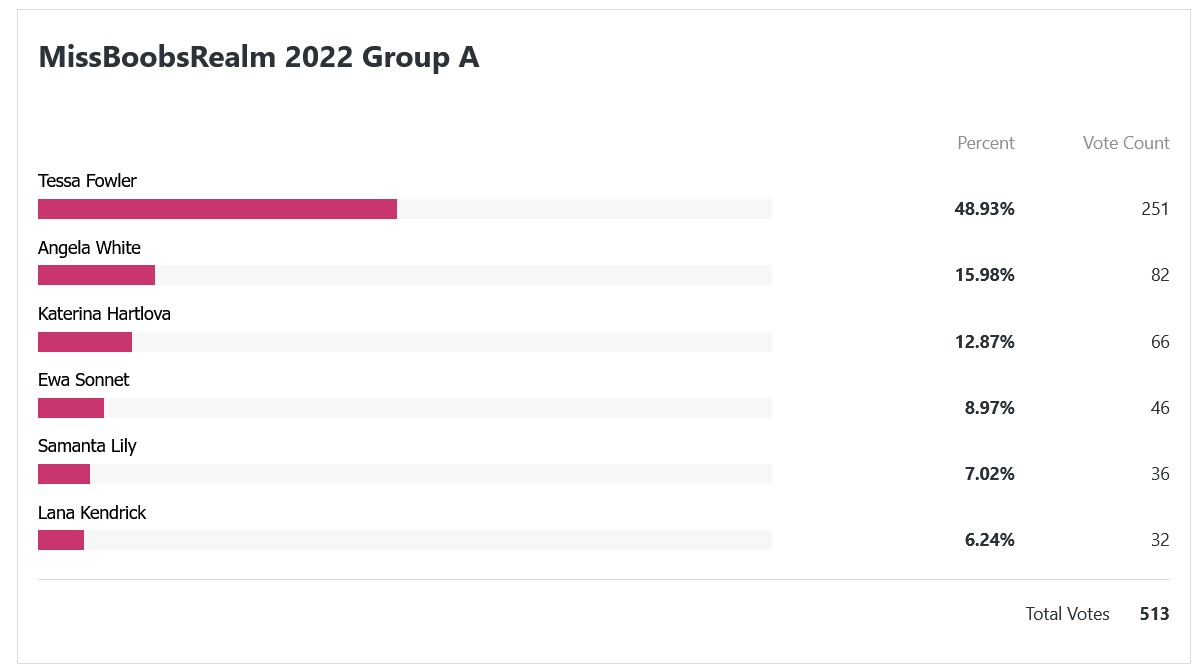
Task: Select the Samanta Lily option label
Action: click(87, 446)
